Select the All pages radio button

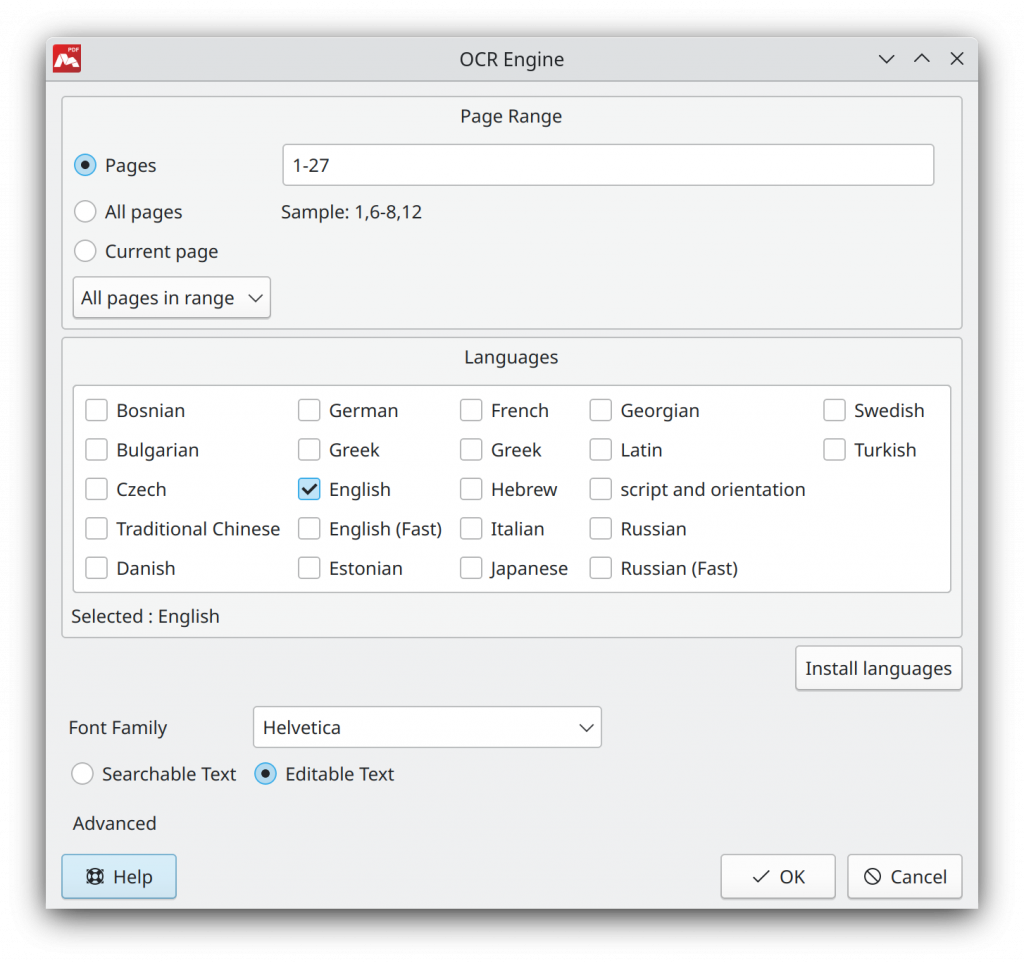[x=85, y=212]
